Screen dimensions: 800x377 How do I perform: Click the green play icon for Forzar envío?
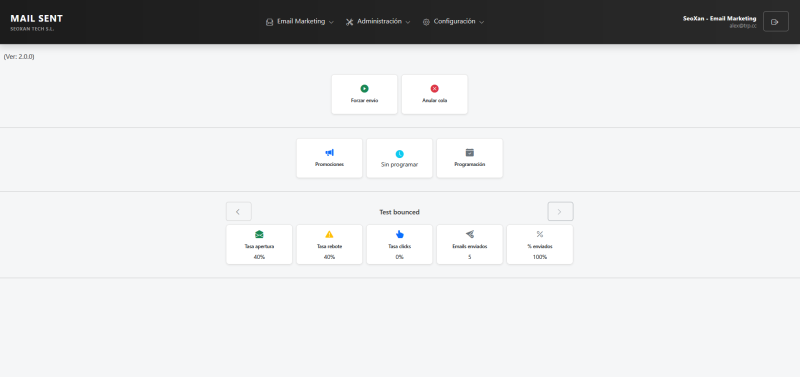click(364, 89)
